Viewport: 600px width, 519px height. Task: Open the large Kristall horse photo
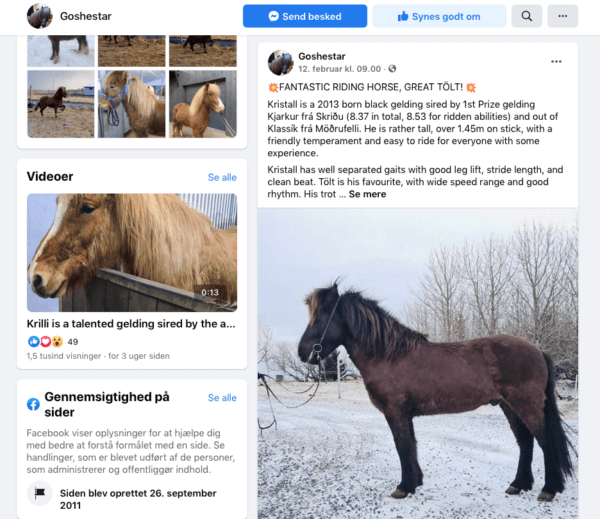[x=418, y=364]
